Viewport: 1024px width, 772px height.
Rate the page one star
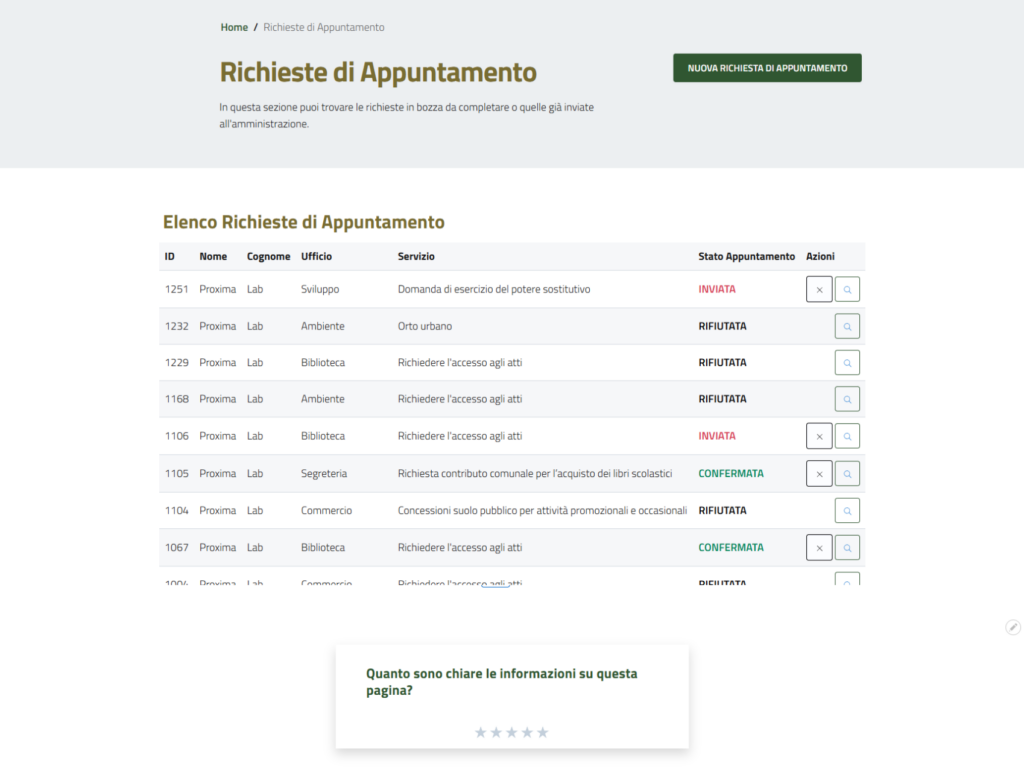481,733
